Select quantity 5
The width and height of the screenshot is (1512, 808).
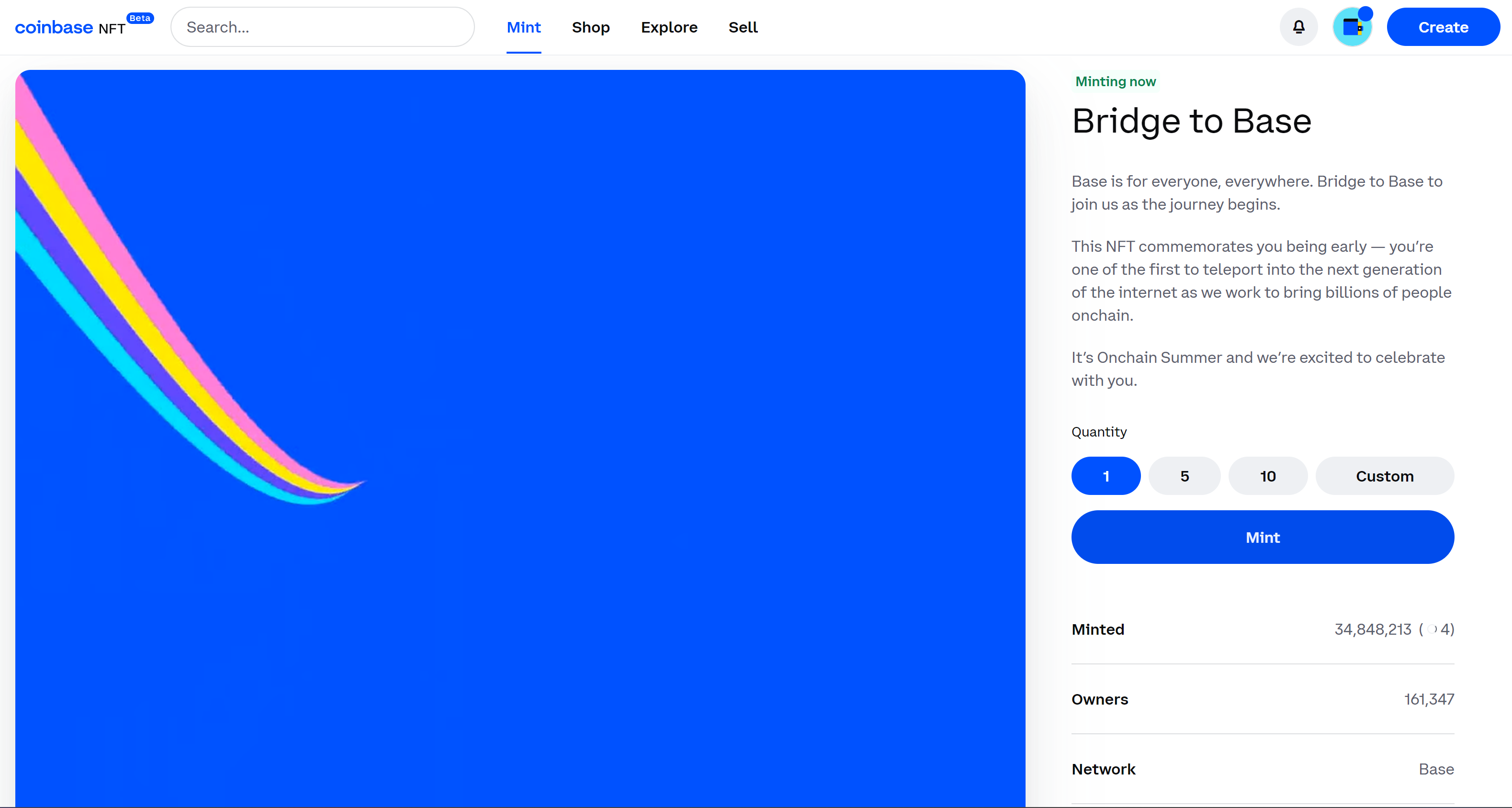(1185, 476)
